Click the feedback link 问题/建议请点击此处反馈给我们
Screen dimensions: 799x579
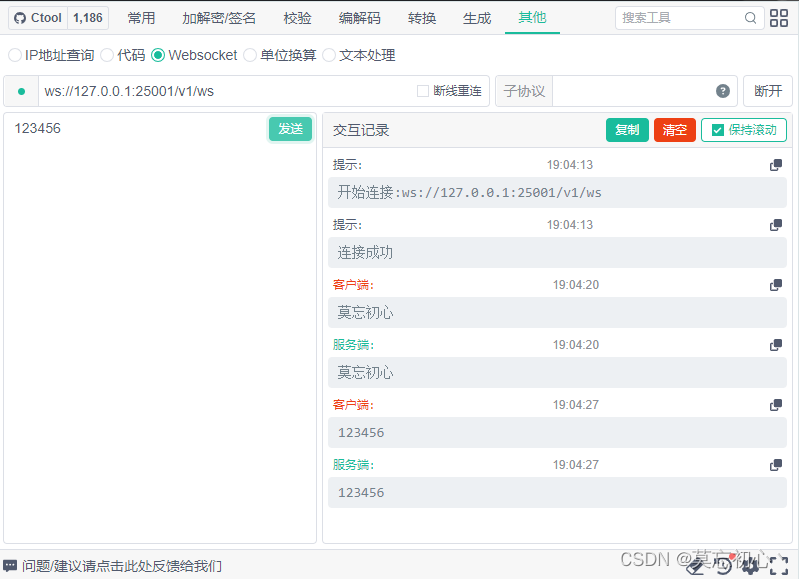[122, 566]
